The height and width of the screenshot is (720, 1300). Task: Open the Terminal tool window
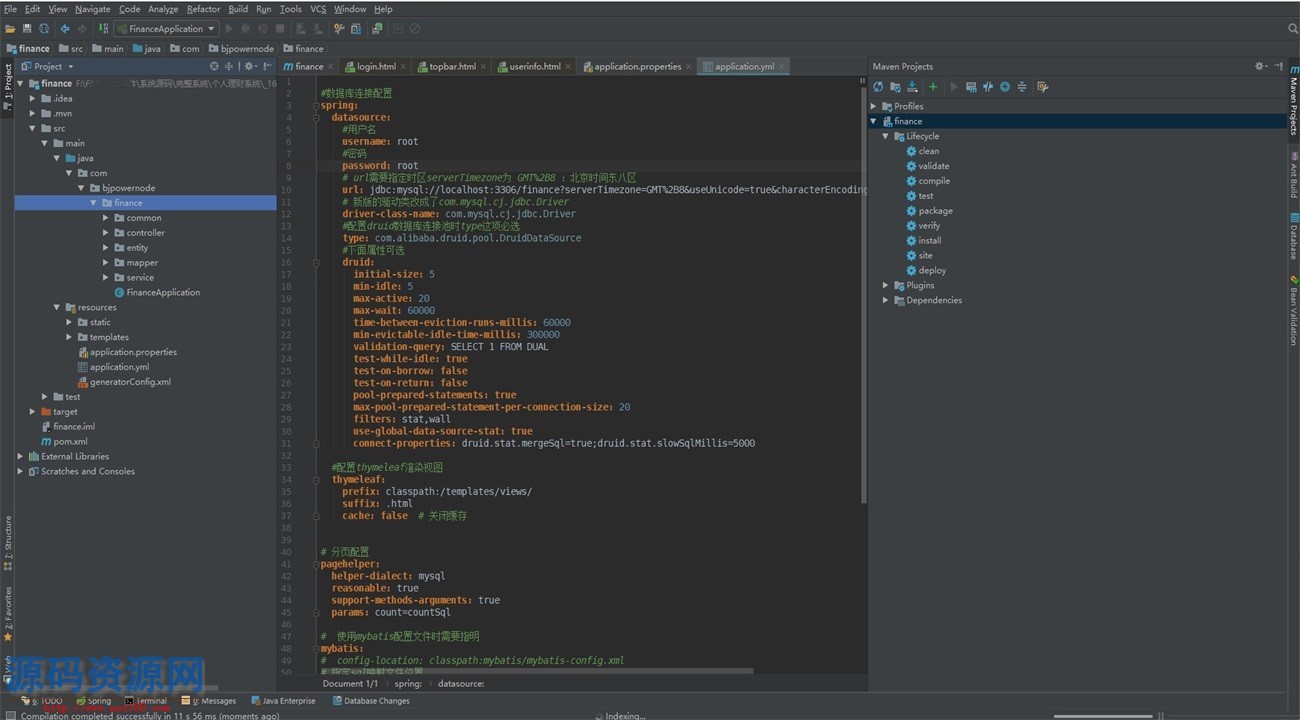tap(146, 701)
